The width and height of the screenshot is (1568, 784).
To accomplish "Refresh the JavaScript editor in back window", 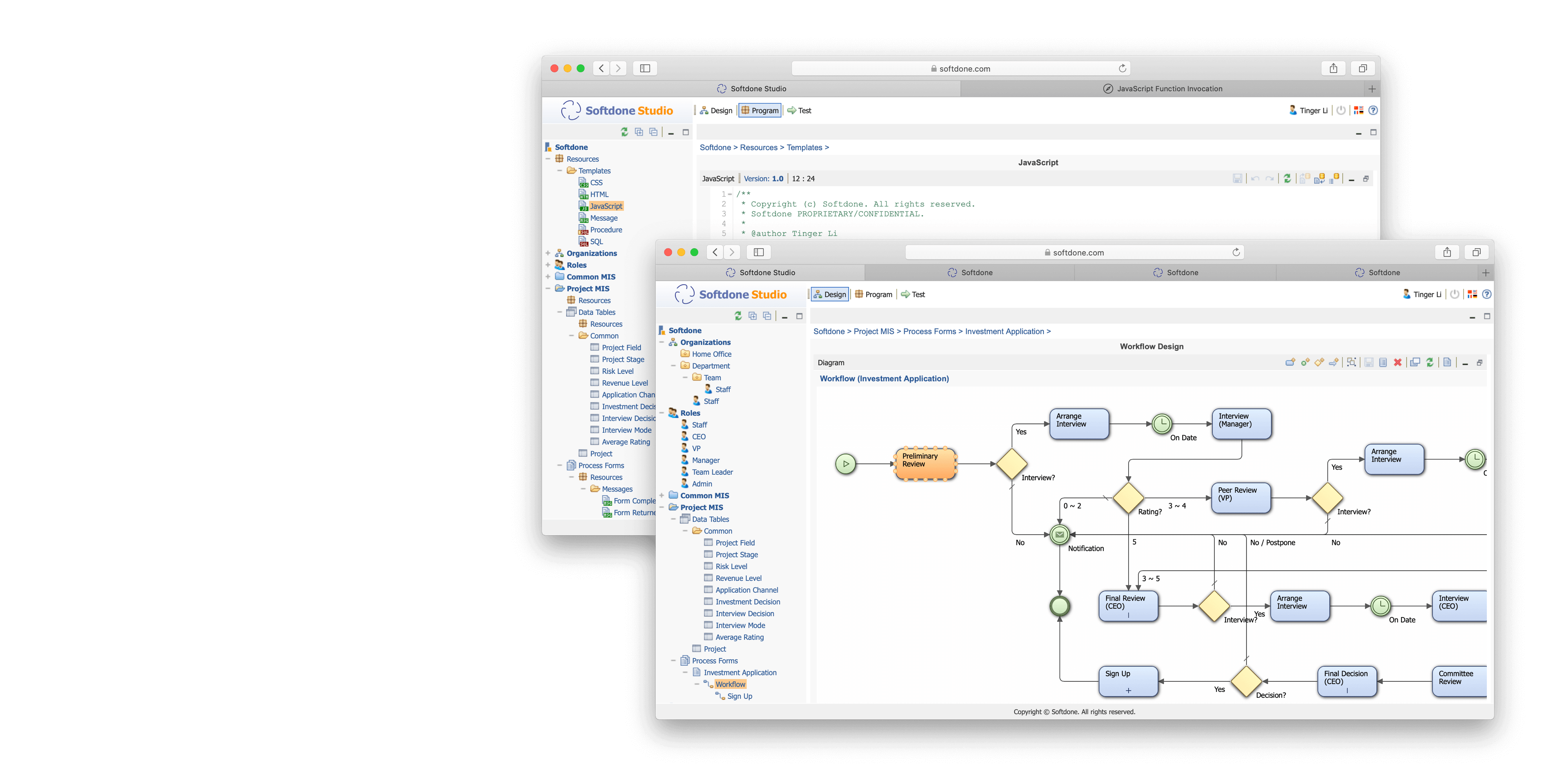I will (1287, 179).
